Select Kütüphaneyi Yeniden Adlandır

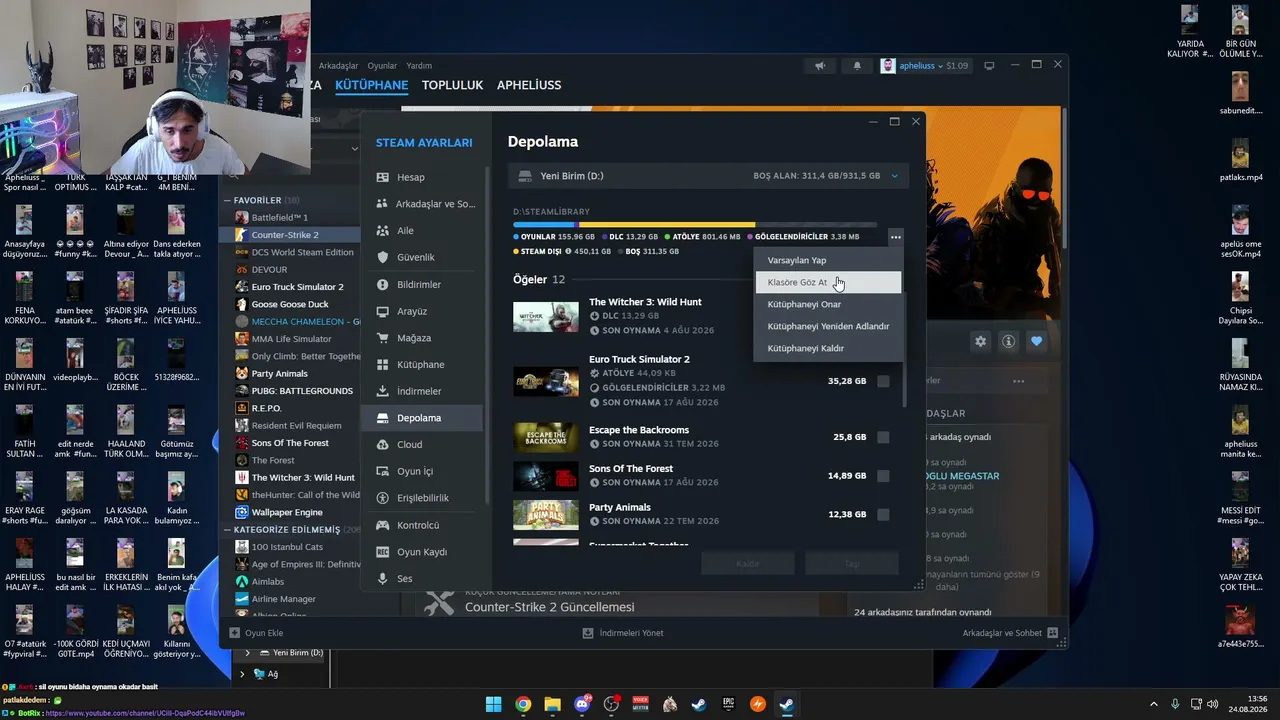[828, 326]
